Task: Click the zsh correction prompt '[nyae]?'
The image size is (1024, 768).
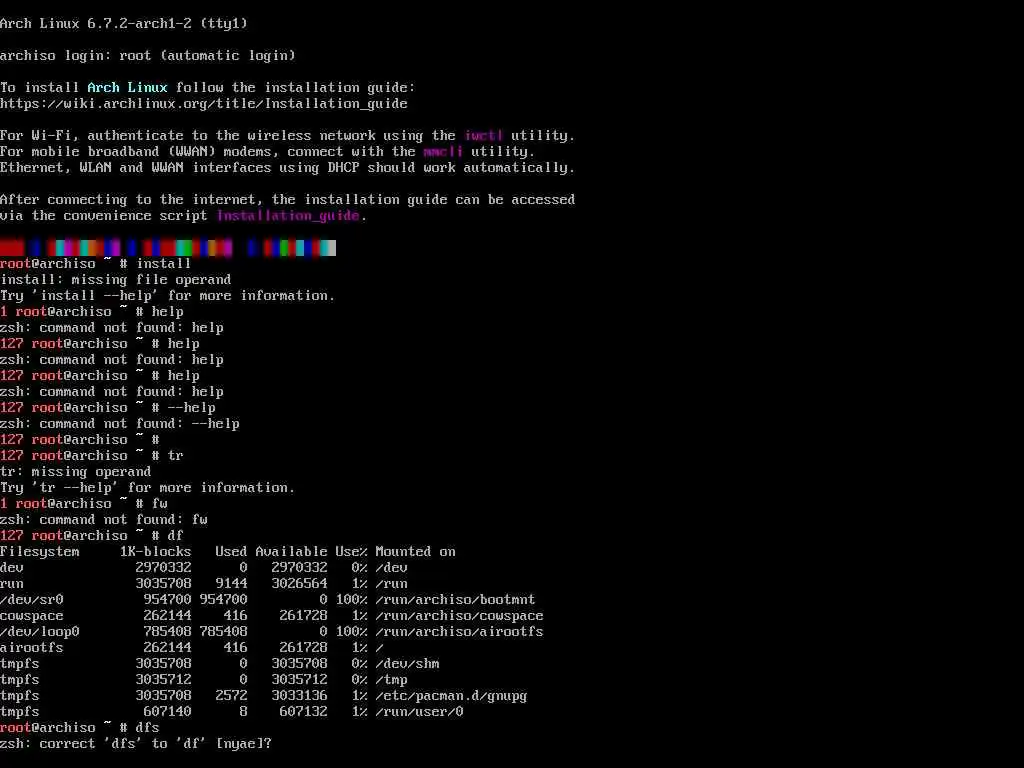Action: (x=244, y=743)
